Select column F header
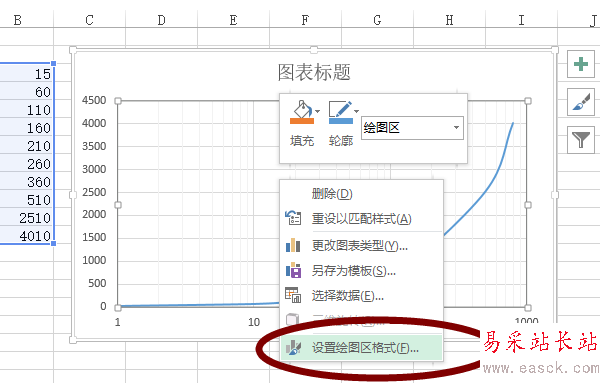This screenshot has width=600, height=383. pos(305,20)
